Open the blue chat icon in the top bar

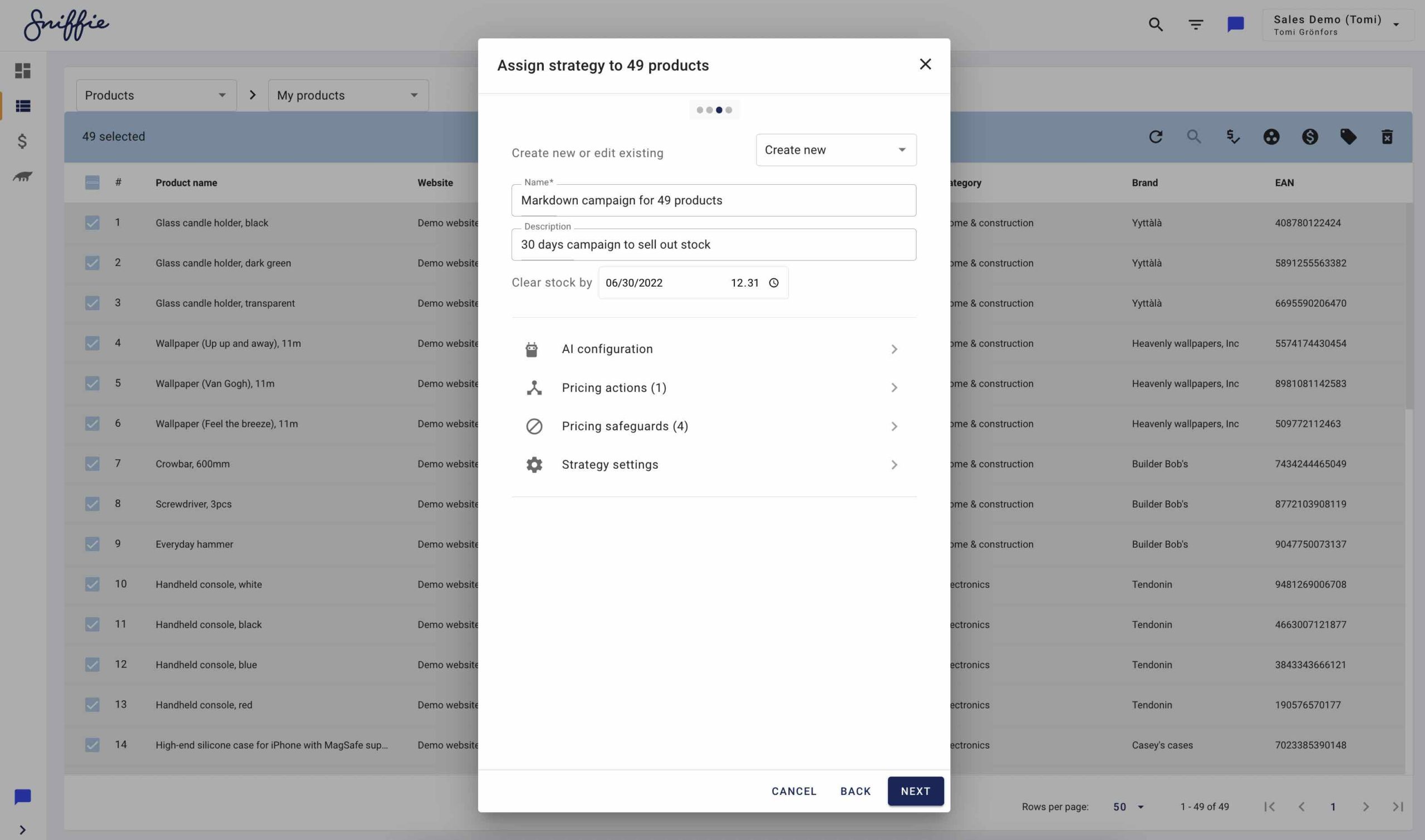1235,24
